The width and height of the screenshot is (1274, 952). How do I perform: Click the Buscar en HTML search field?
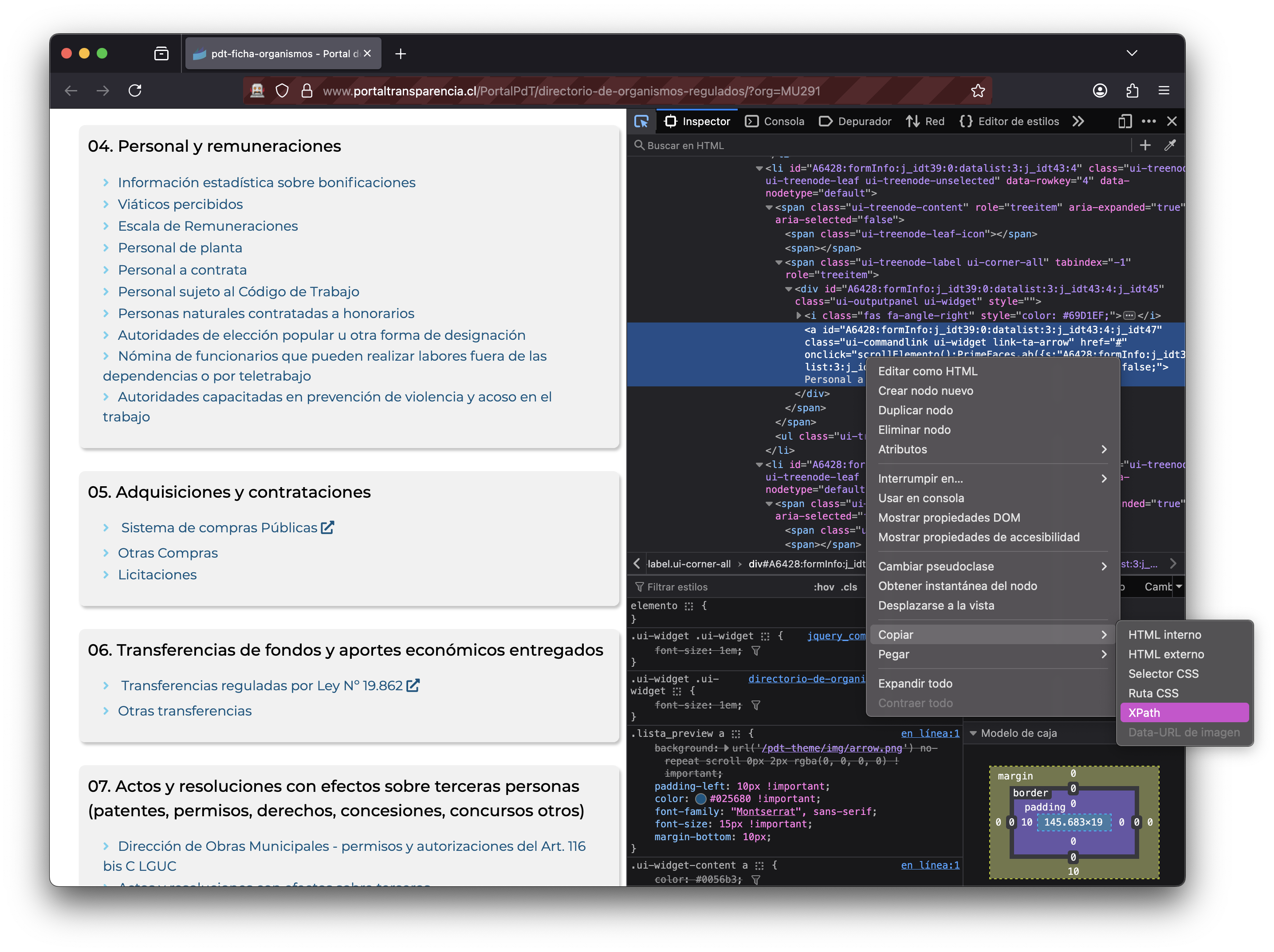point(881,146)
